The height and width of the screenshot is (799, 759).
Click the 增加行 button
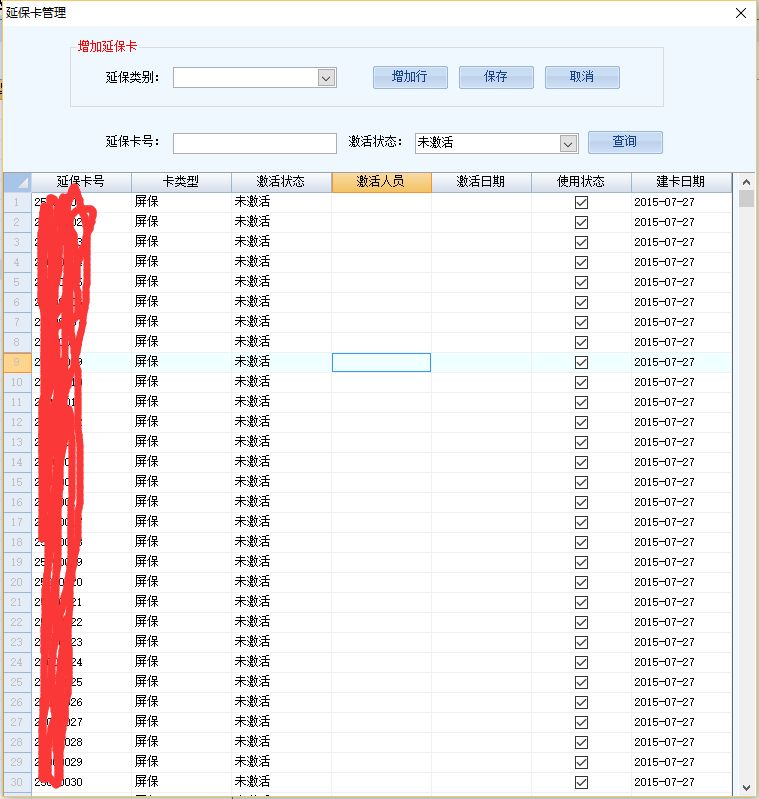coord(410,77)
